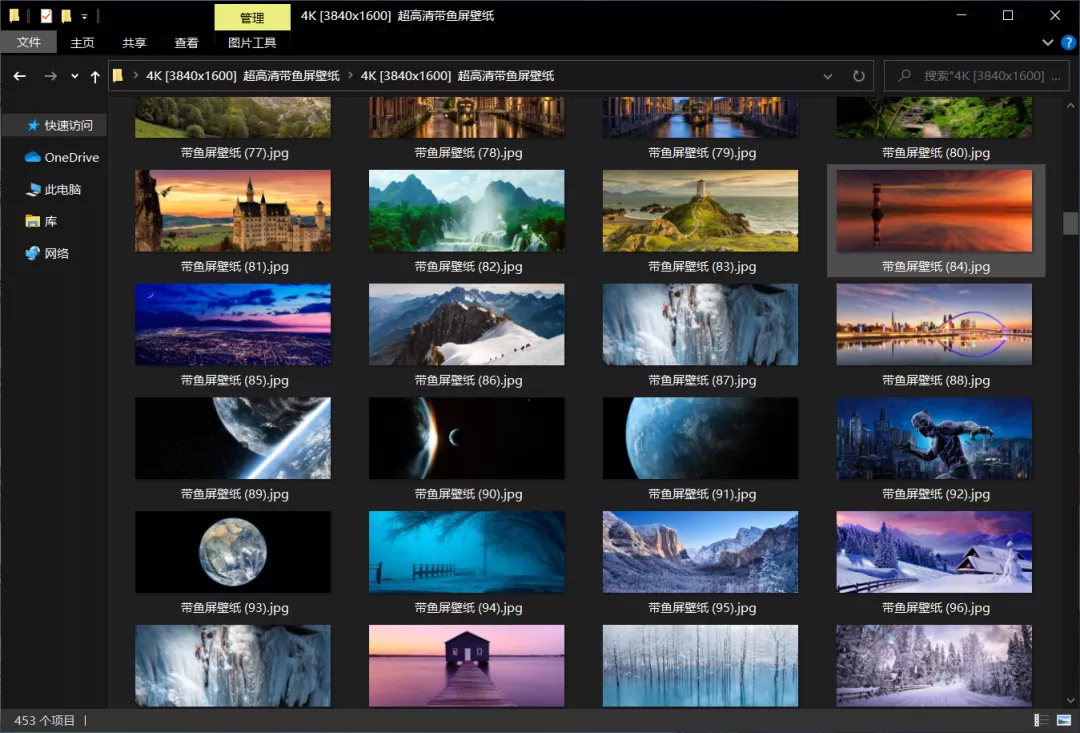Screen dimensions: 1080x733
Task: Open Explorer help with question mark icon
Action: 1067,43
